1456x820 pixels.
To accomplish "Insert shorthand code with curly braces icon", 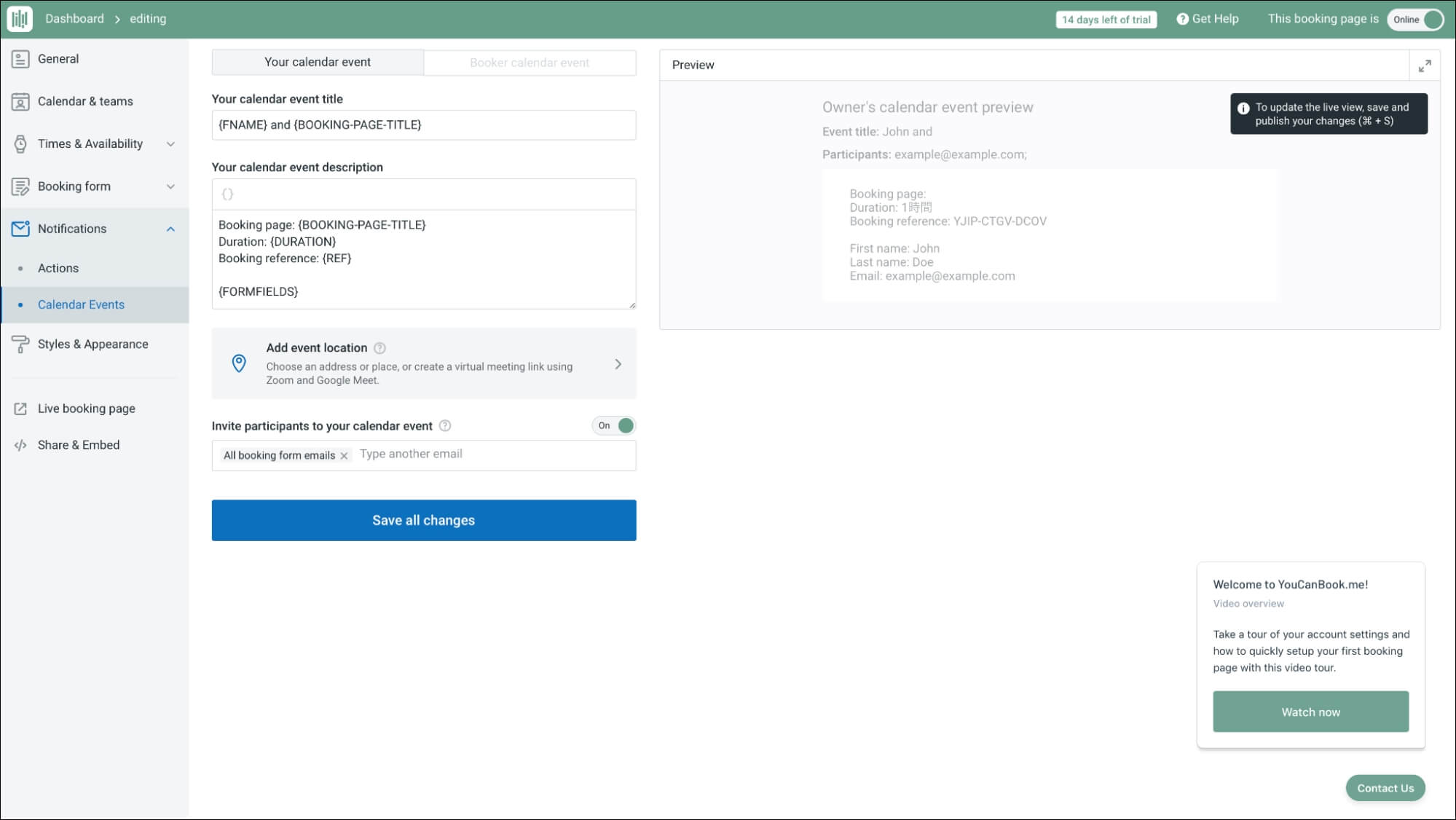I will (x=227, y=194).
